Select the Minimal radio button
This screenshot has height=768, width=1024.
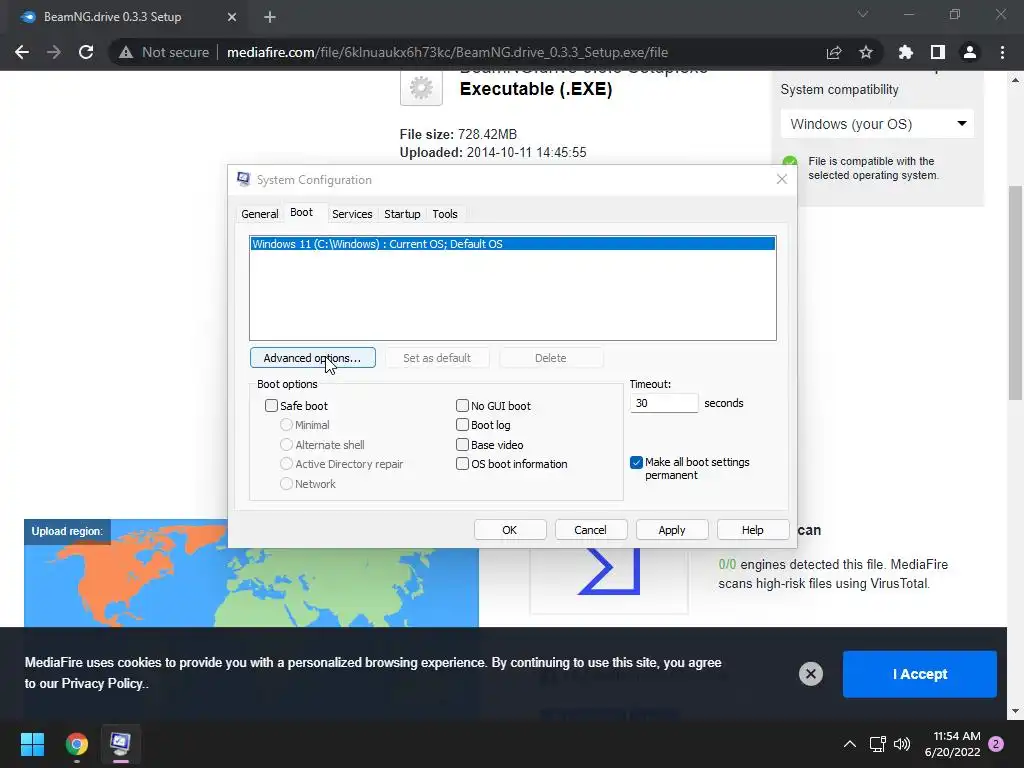[286, 424]
